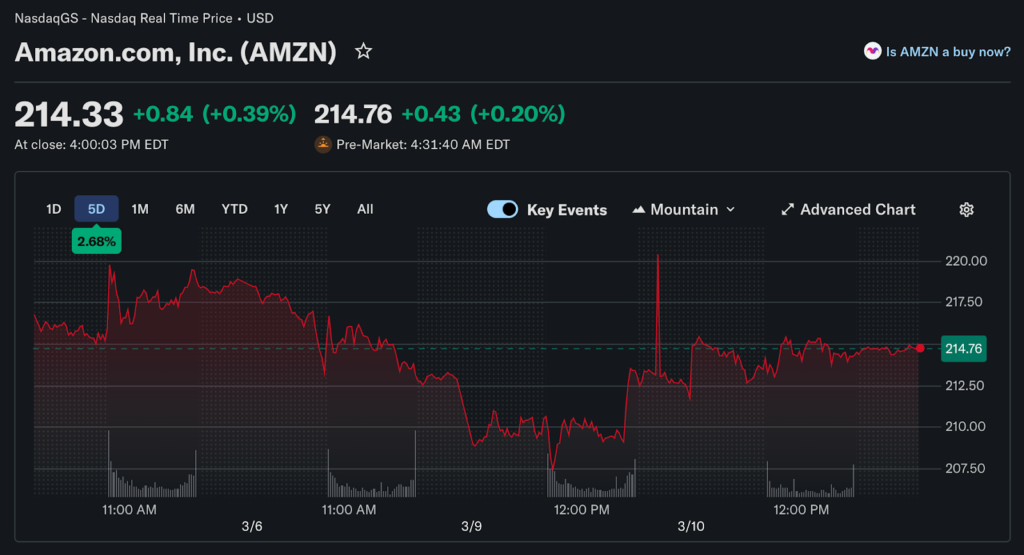The height and width of the screenshot is (555, 1024).
Task: Toggle the Key Events switch off
Action: tap(502, 209)
